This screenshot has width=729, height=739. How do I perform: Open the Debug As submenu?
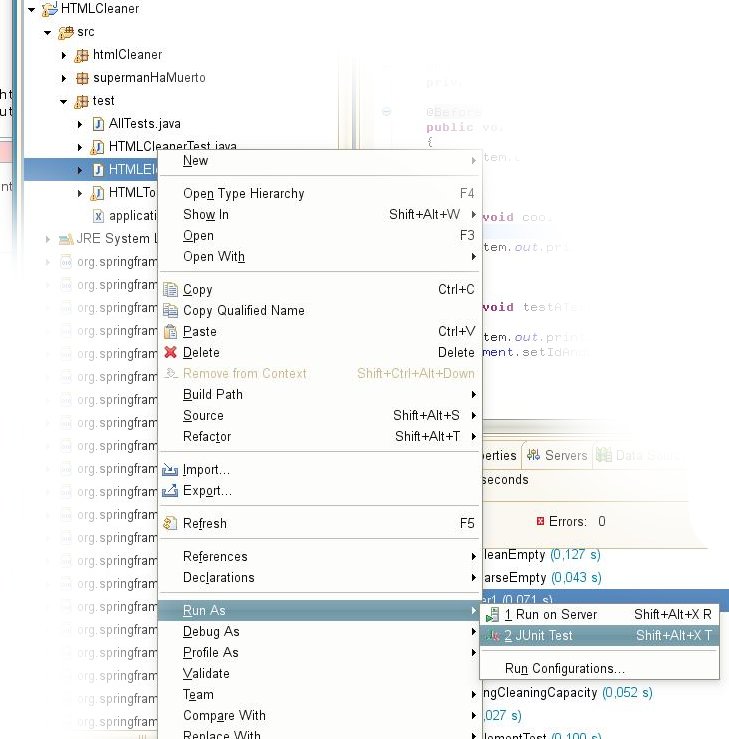(211, 632)
